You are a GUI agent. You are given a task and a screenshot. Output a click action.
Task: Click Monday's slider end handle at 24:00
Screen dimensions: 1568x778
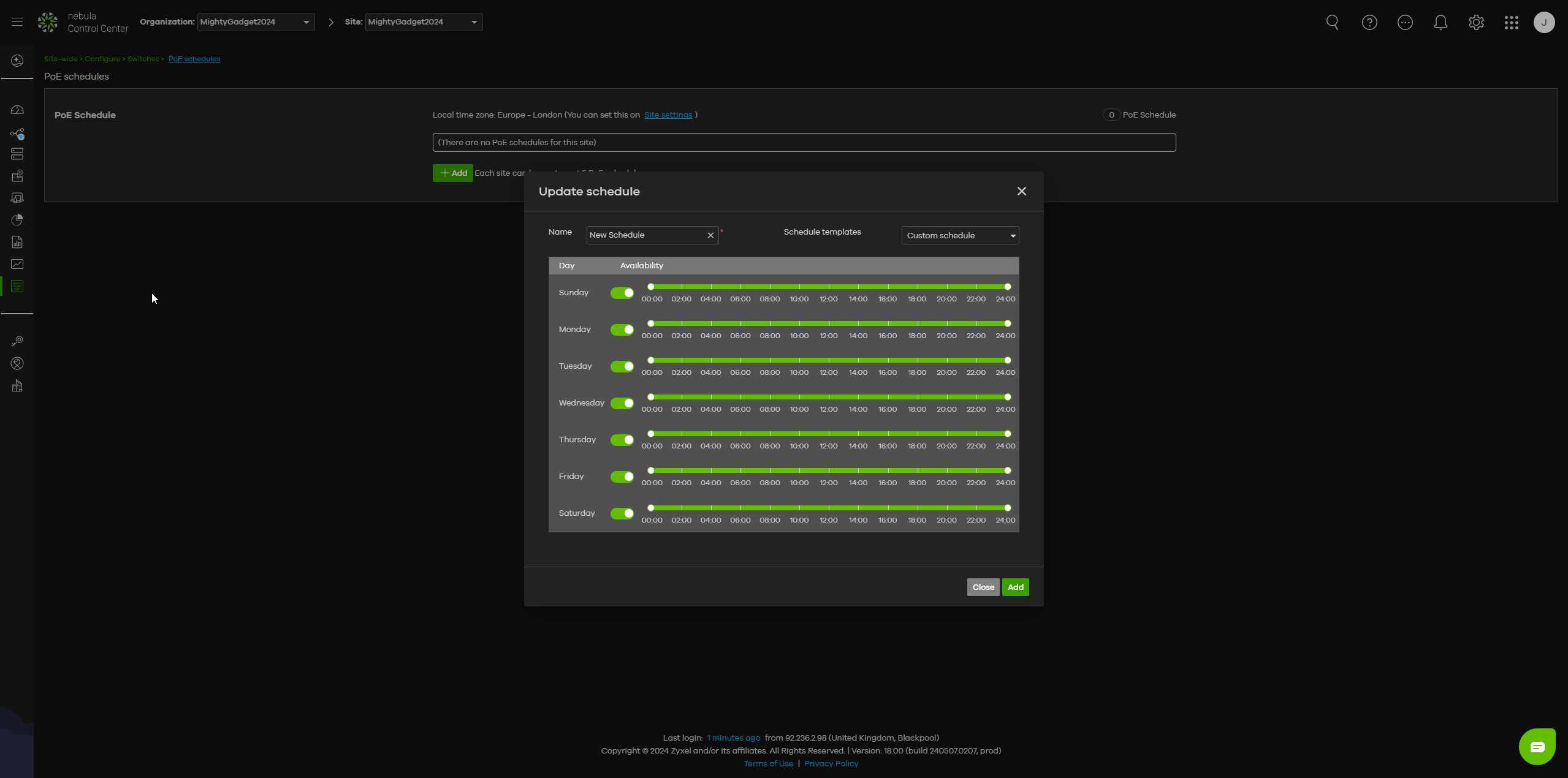click(1007, 323)
